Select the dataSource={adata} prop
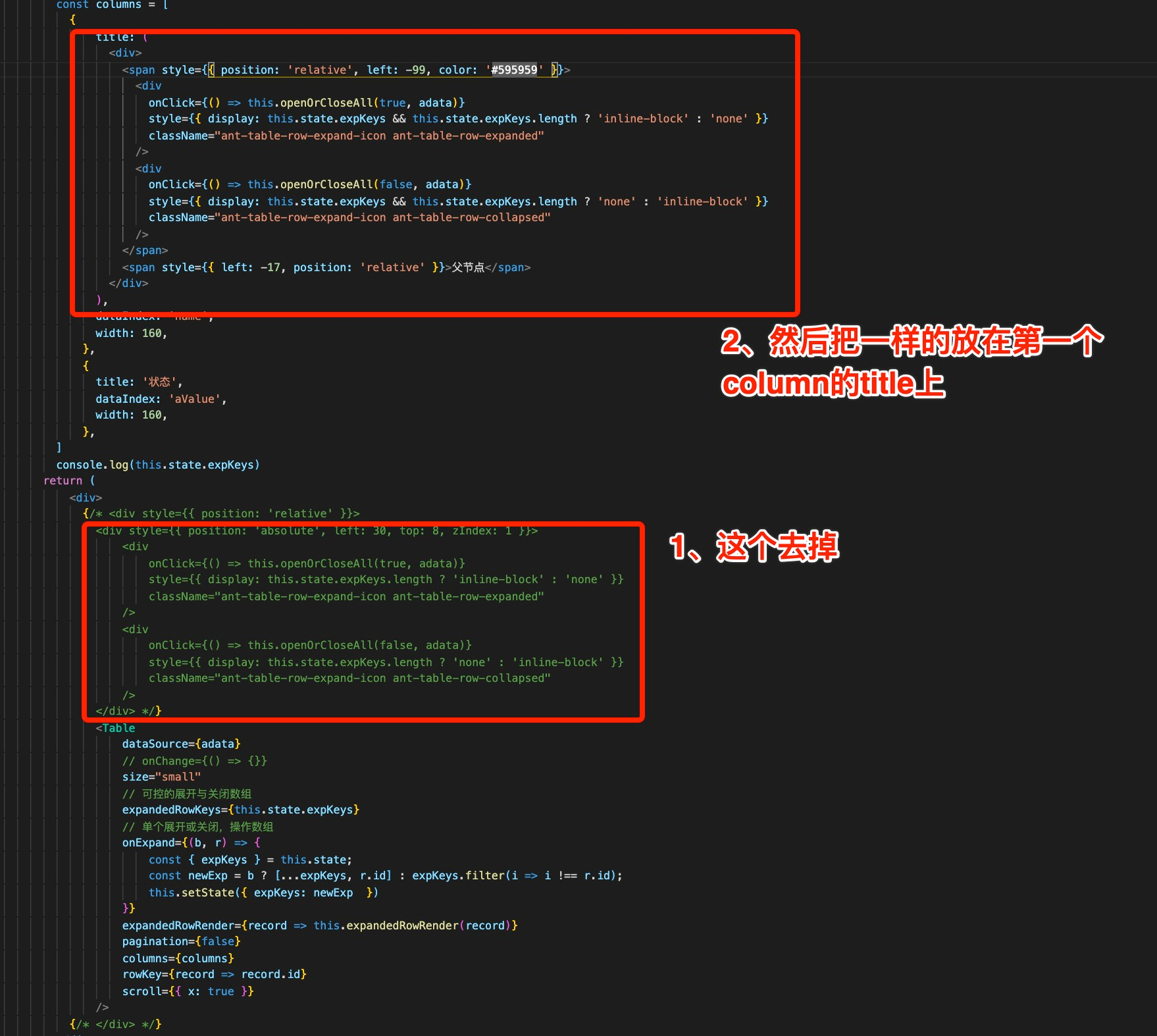Screen dimensions: 1157x1036 [181, 744]
